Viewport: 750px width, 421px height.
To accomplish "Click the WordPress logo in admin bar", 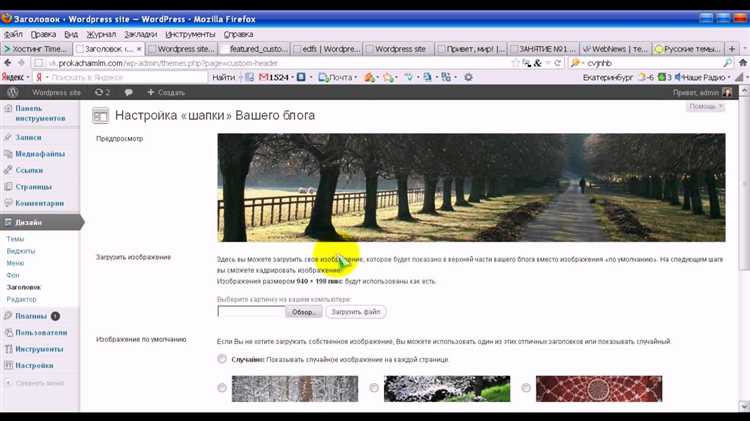I will [x=12, y=92].
